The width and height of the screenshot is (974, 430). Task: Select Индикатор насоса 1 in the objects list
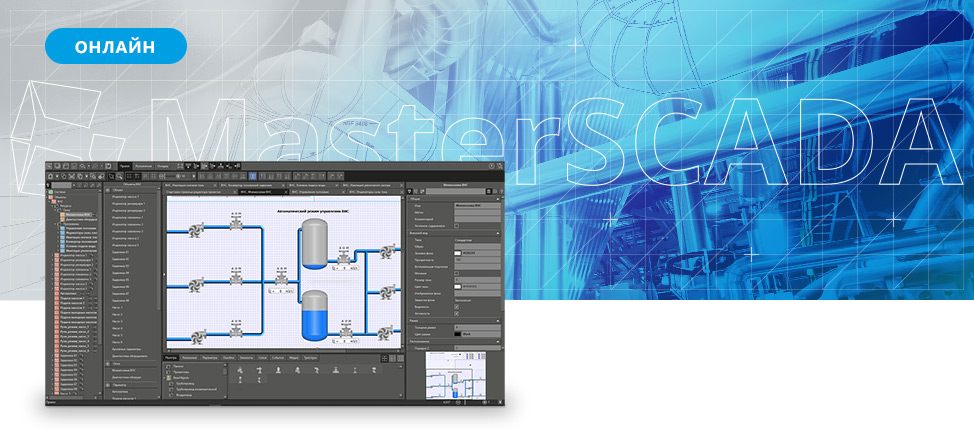point(125,197)
